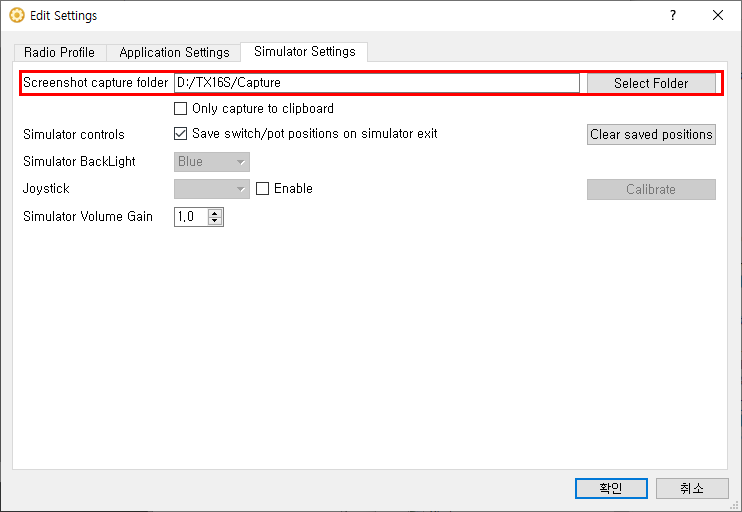Click the Edit Settings gear icon in title bar

click(x=17, y=16)
